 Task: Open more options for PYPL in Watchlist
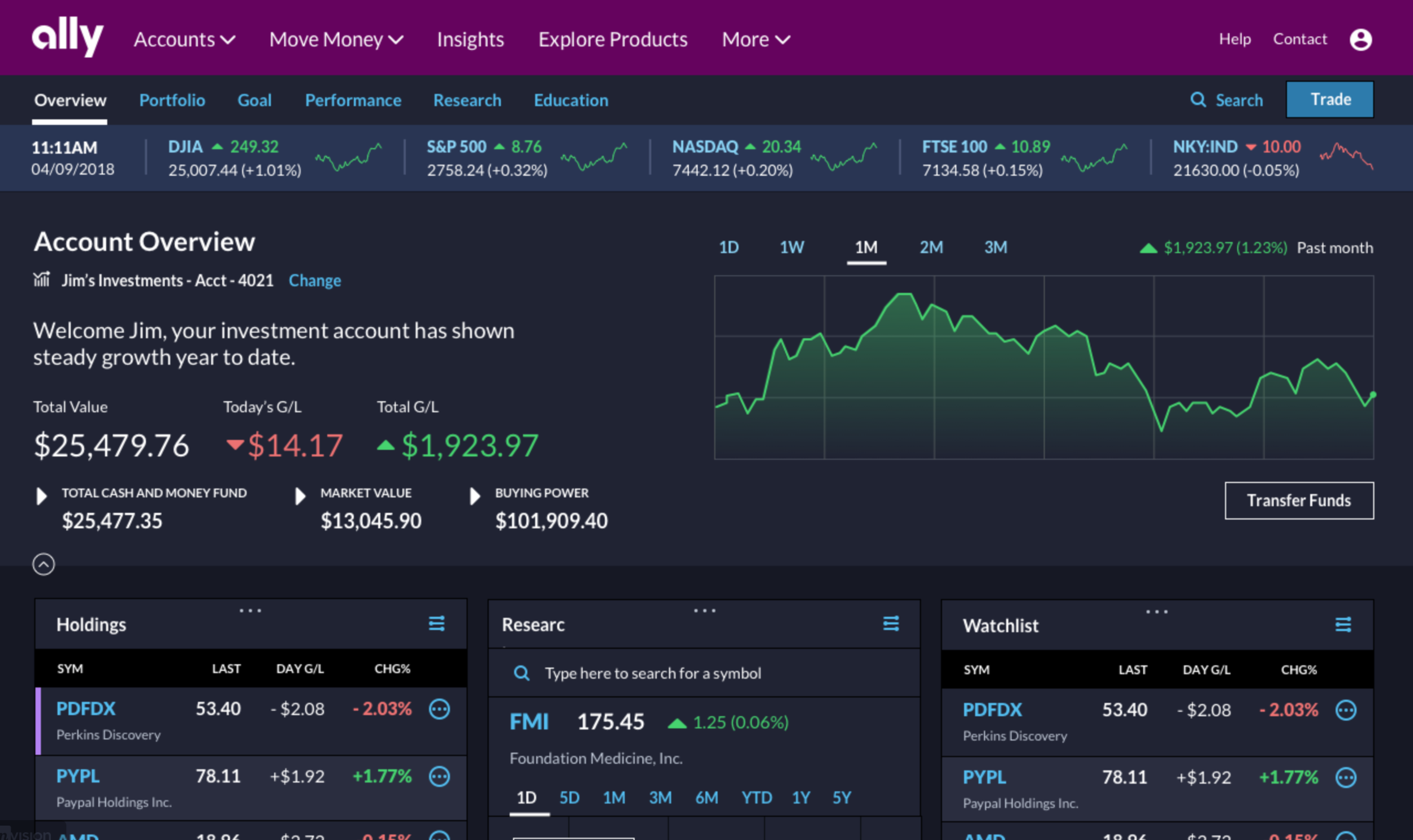pyautogui.click(x=1346, y=777)
